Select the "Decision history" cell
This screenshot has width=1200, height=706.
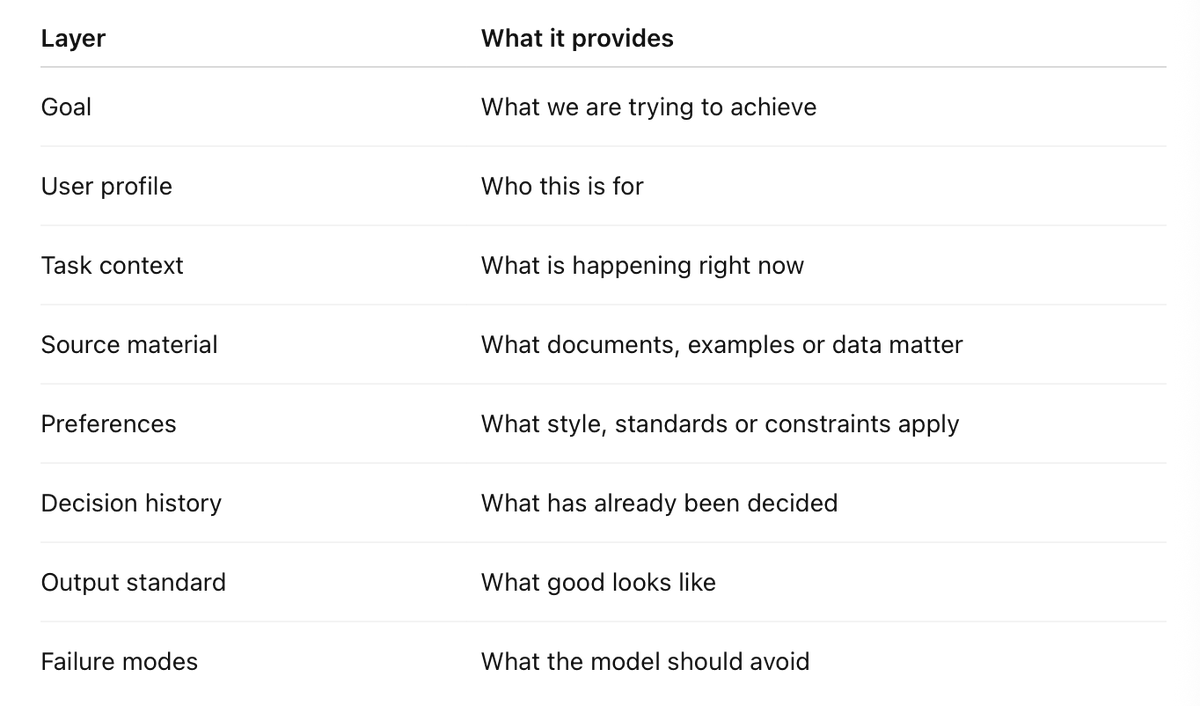click(x=131, y=503)
